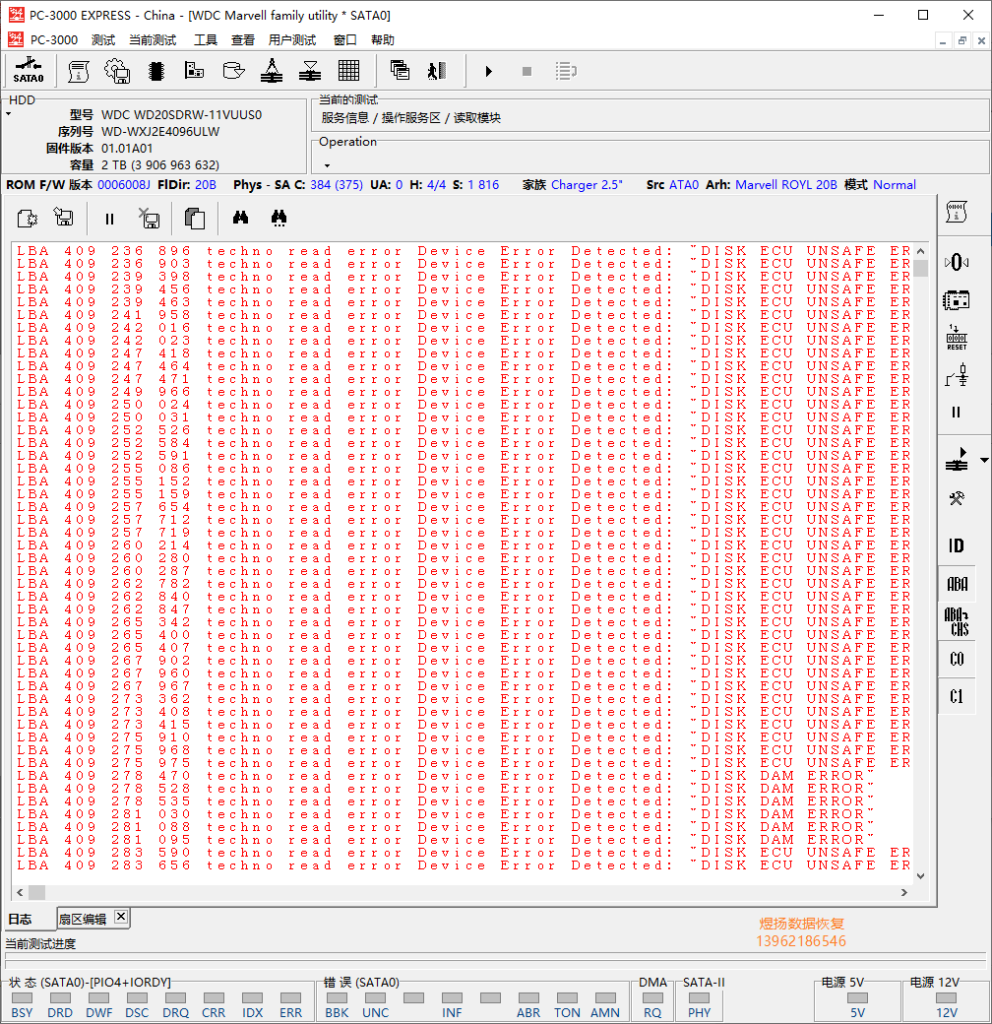This screenshot has height=1024, width=992.
Task: Switch to the 扇区编辑 tab
Action: click(x=82, y=920)
